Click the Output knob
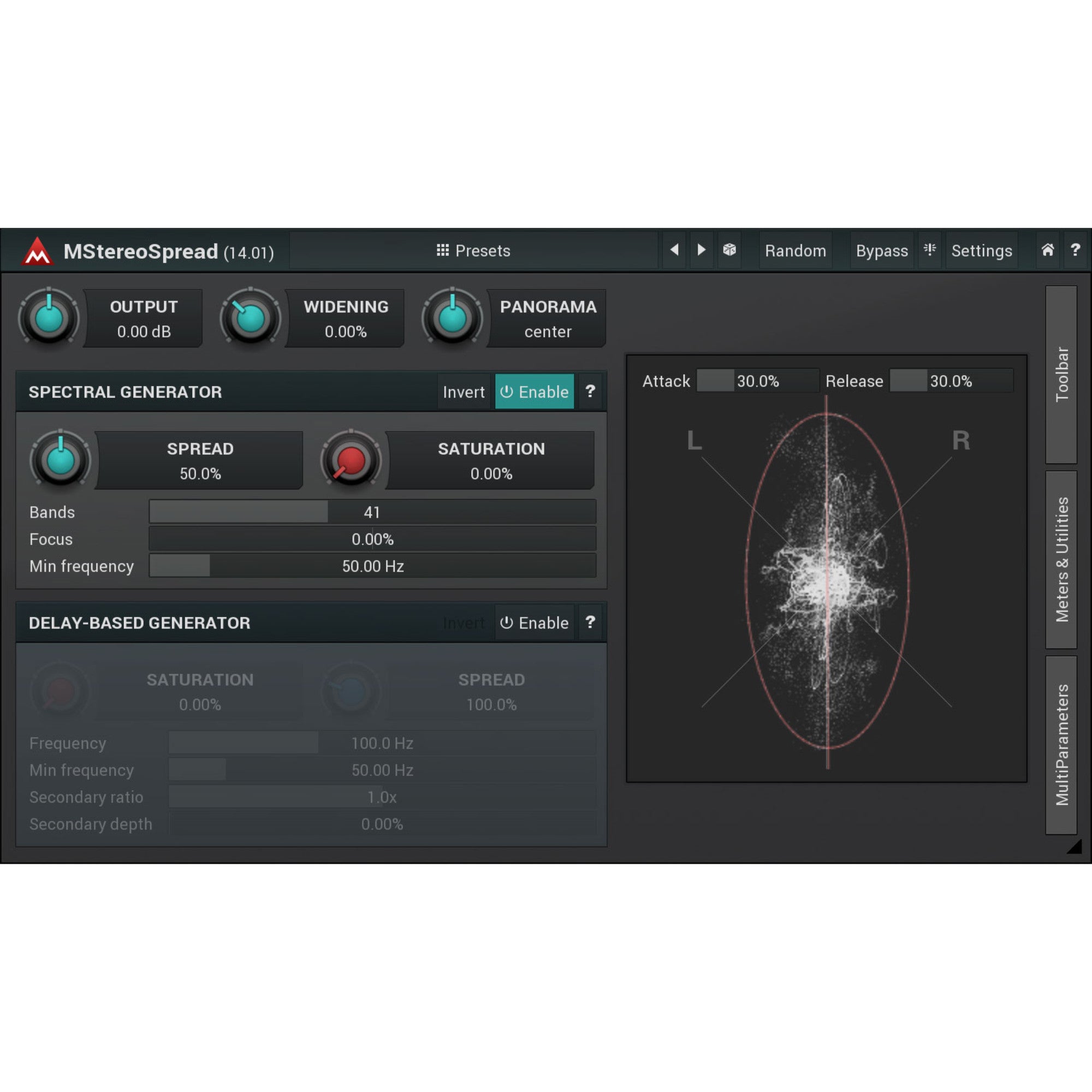 tap(49, 318)
